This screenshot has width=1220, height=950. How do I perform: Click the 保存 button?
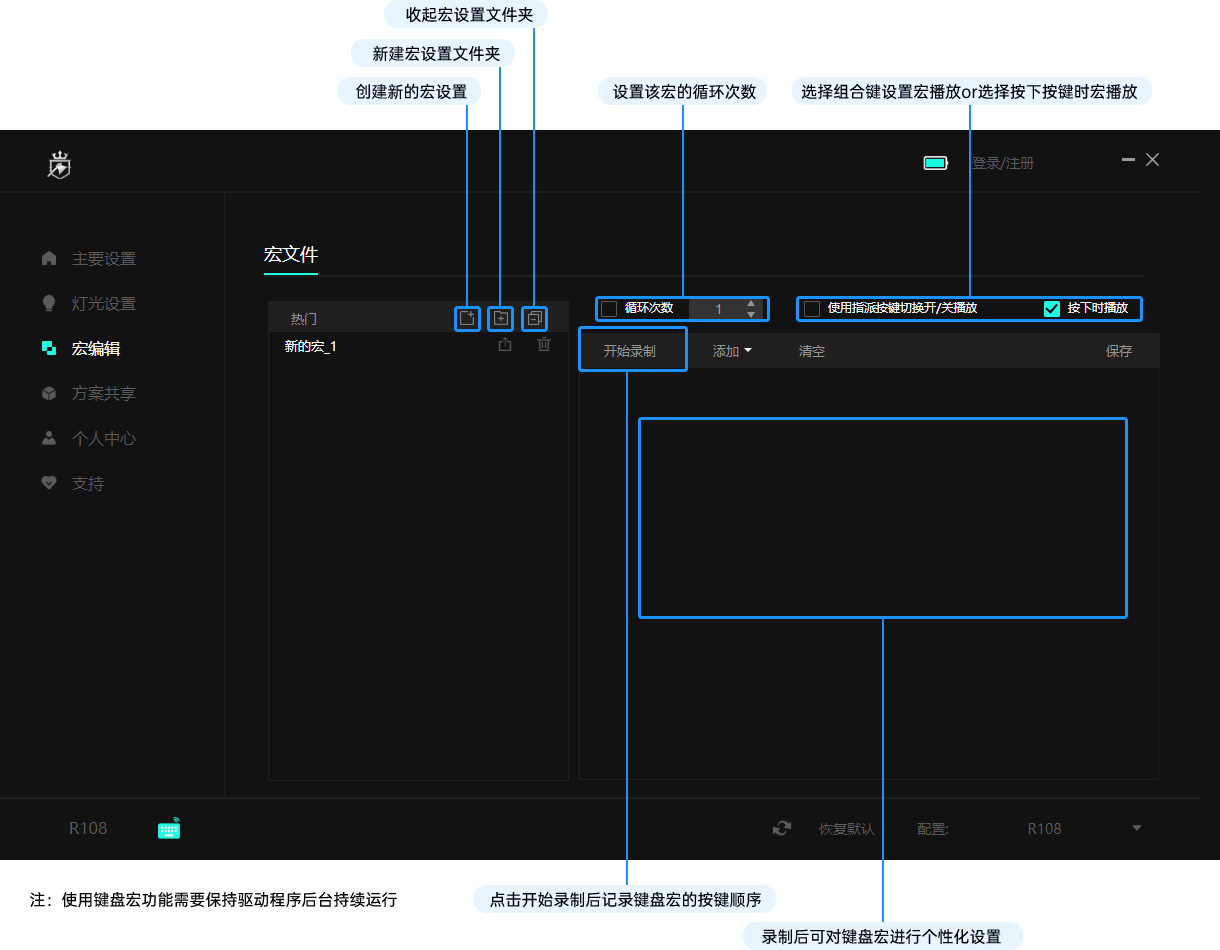point(1119,351)
